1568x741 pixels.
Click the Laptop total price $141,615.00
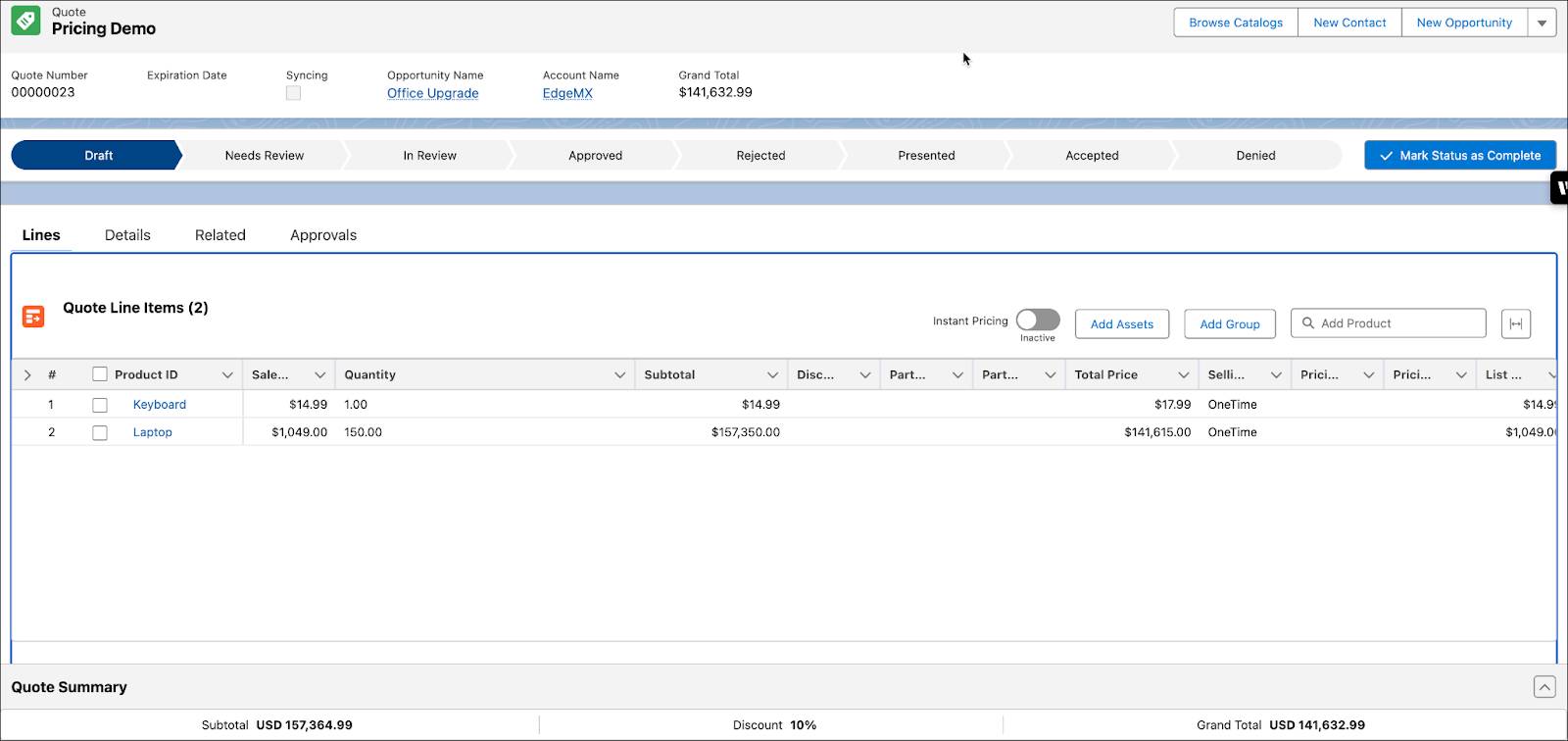tap(1157, 432)
